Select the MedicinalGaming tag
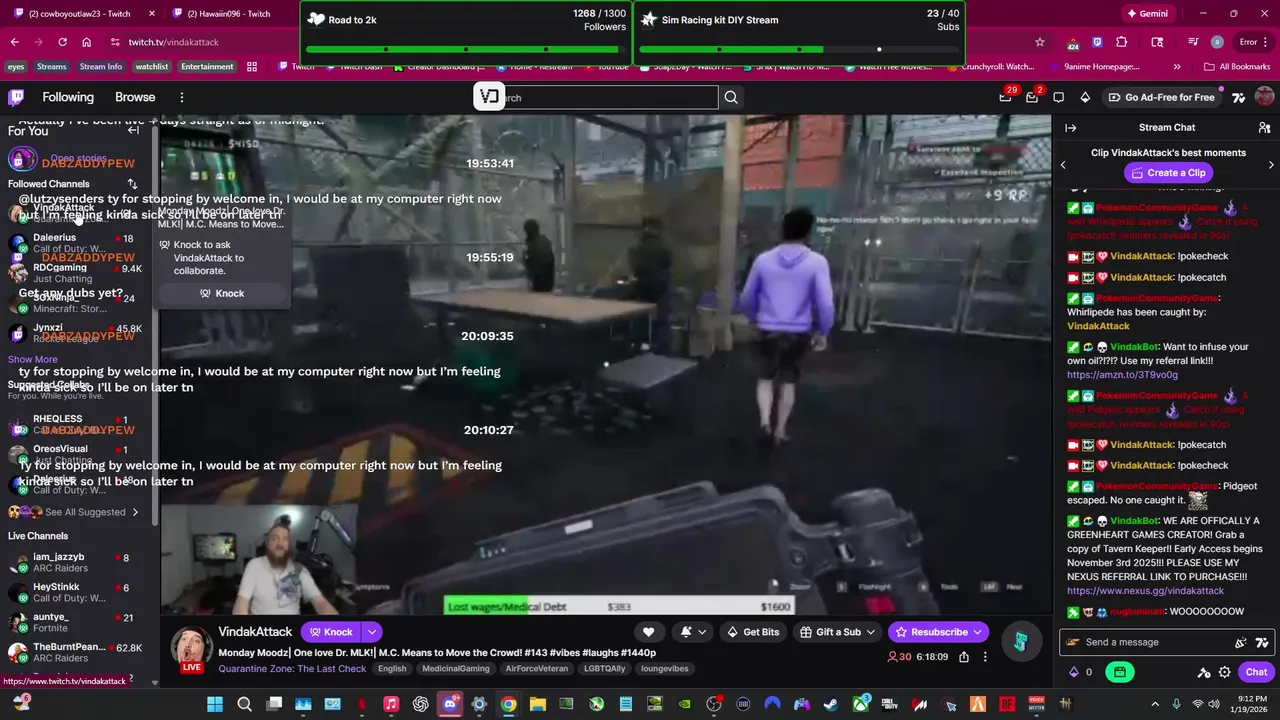The width and height of the screenshot is (1280, 720). click(x=455, y=668)
